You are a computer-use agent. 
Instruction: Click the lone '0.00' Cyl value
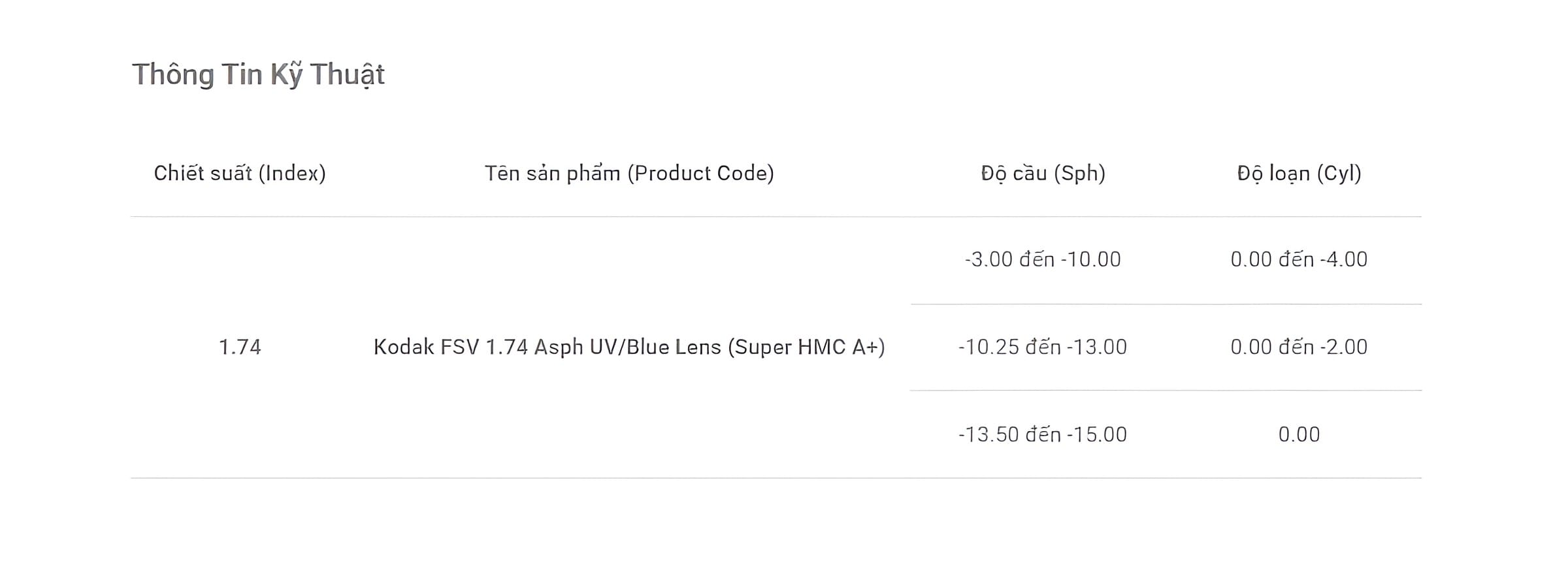click(1299, 434)
